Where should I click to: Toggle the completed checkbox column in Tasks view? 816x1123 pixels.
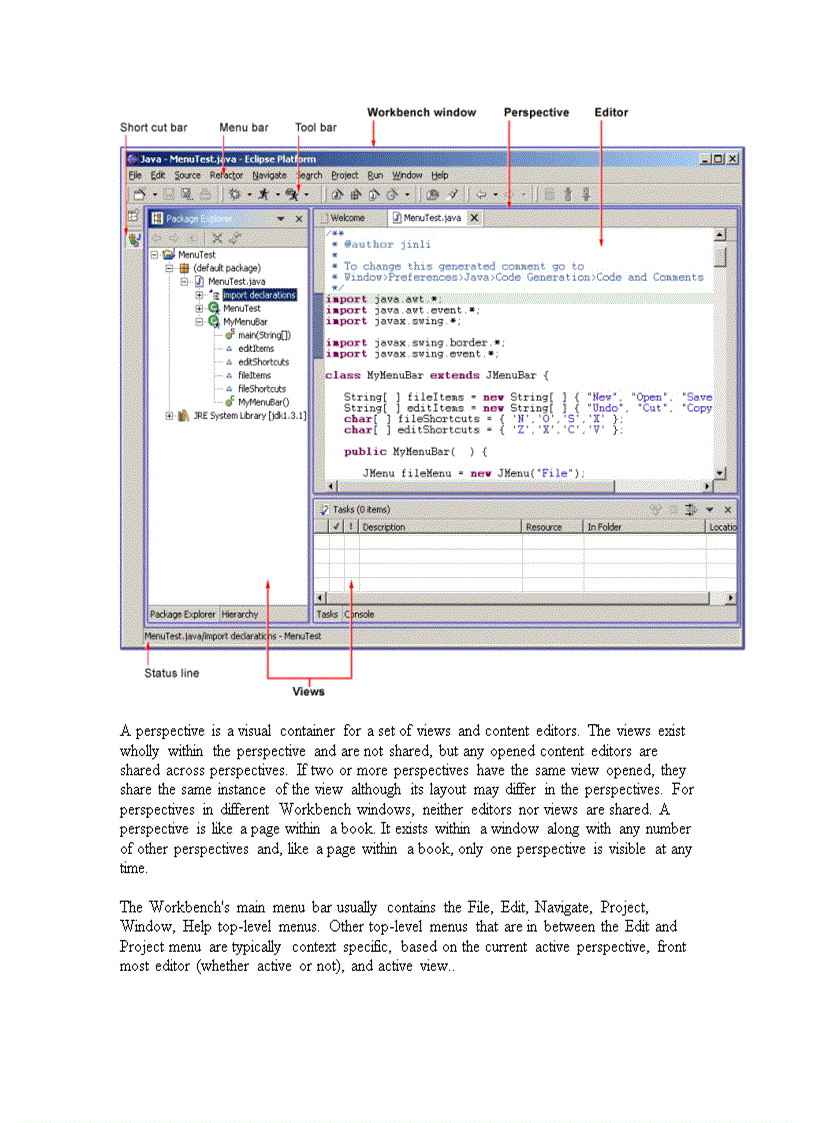(x=335, y=527)
